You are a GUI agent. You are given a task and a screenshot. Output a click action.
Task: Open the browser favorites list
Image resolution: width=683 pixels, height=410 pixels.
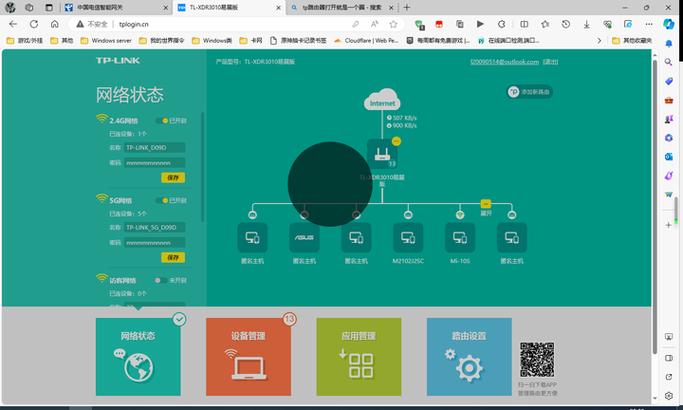point(545,24)
